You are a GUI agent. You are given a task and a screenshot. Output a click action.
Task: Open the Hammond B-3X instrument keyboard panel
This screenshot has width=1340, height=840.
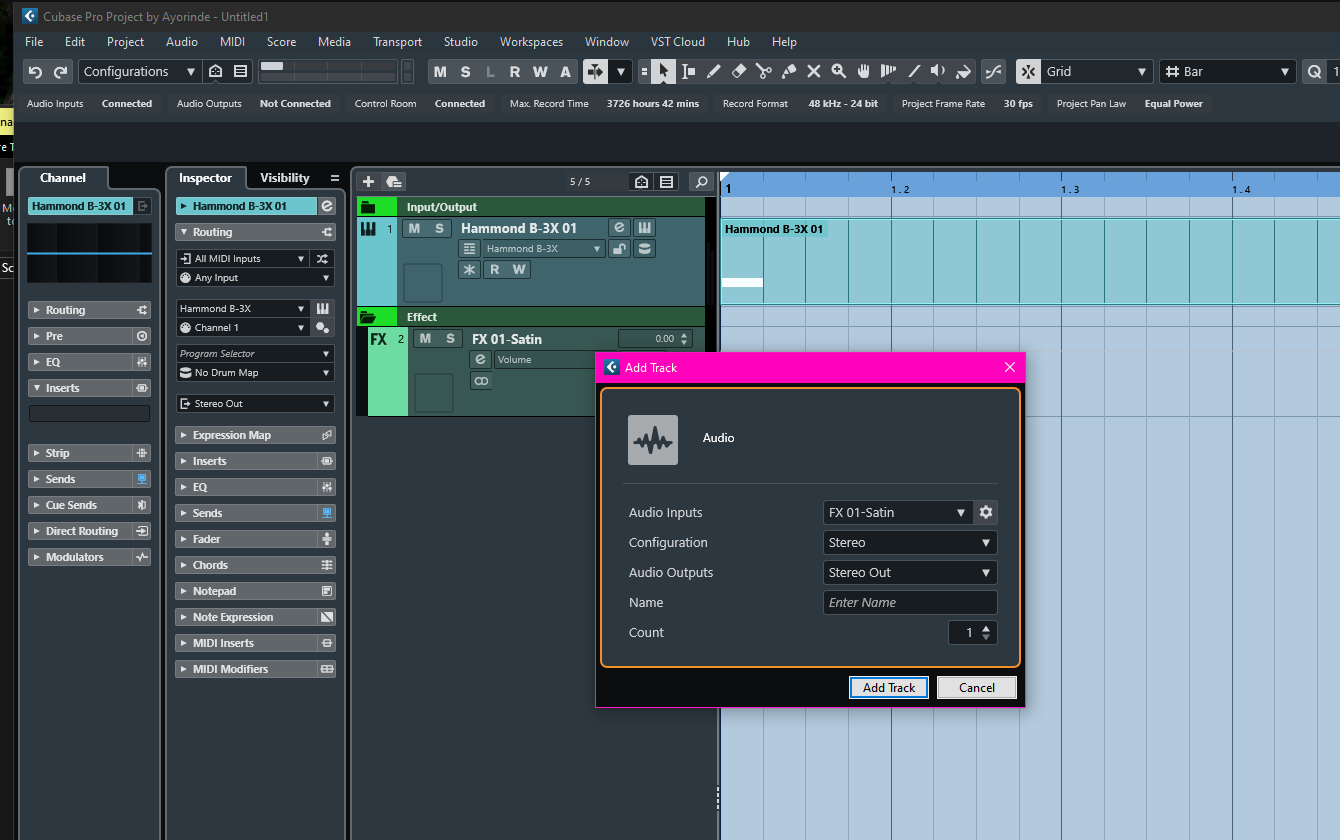[645, 228]
